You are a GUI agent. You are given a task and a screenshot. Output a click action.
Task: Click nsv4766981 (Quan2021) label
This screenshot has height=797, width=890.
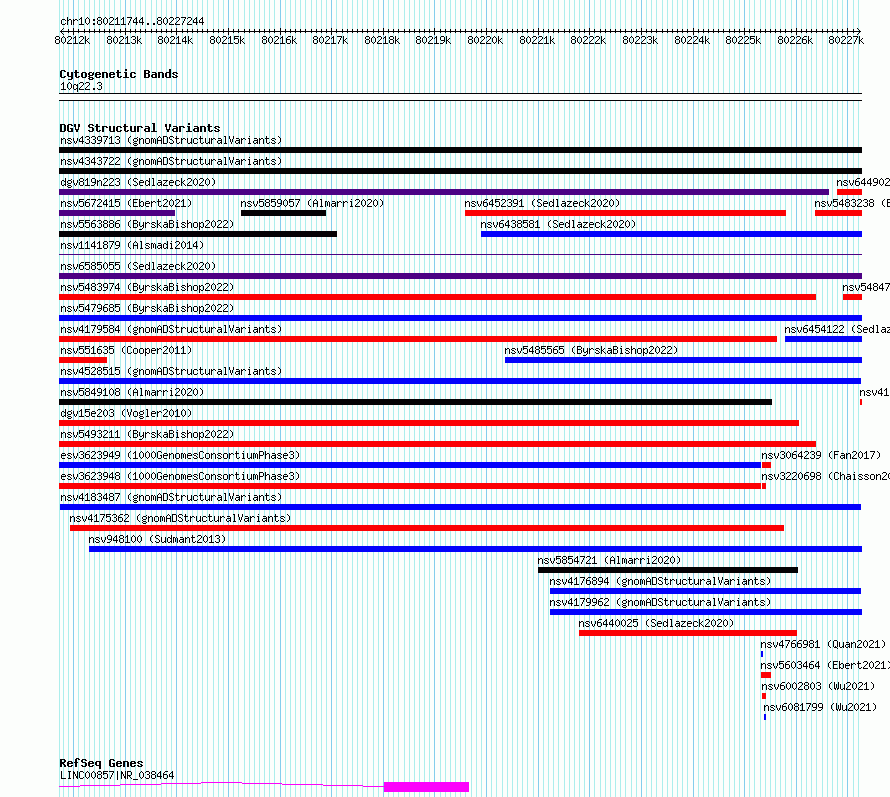tap(823, 644)
